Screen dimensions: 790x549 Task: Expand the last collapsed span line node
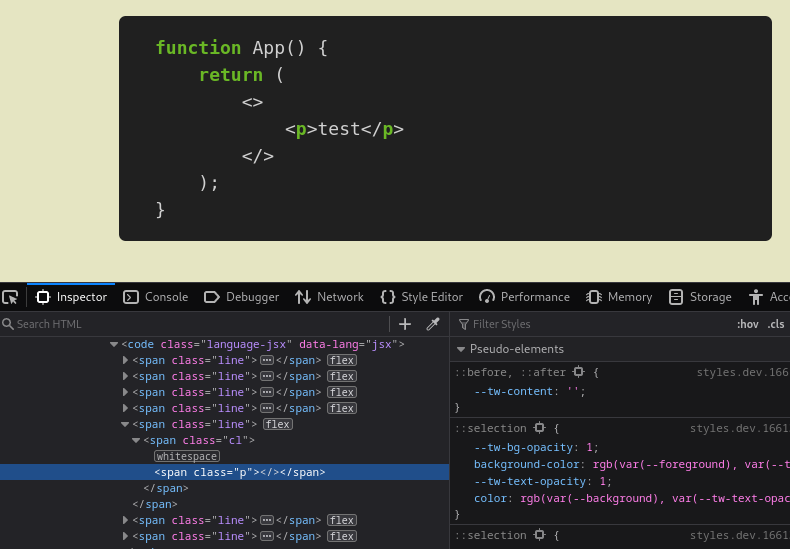point(125,536)
